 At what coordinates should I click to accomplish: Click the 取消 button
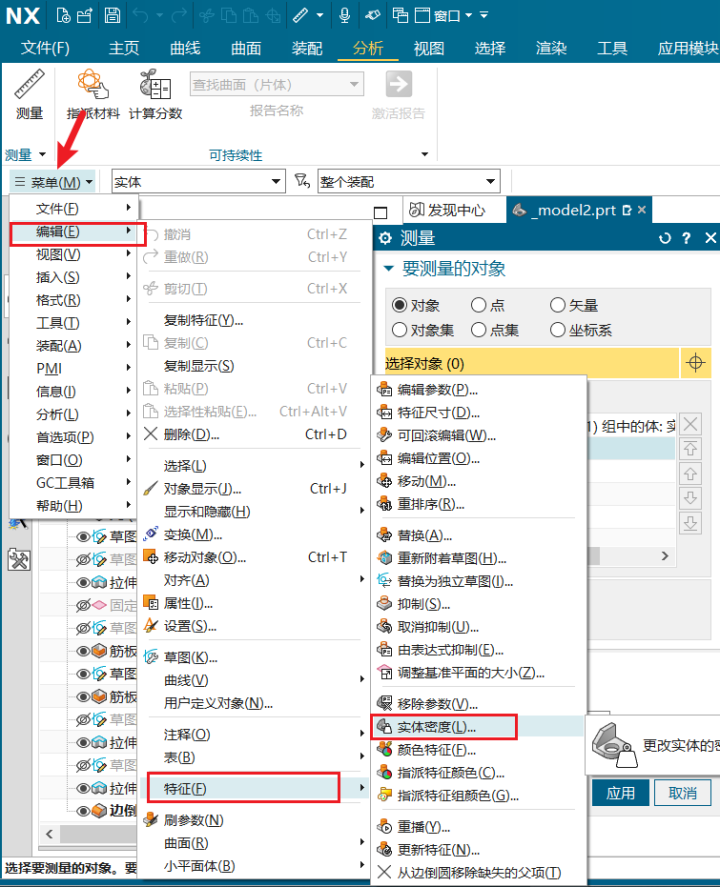tap(683, 793)
